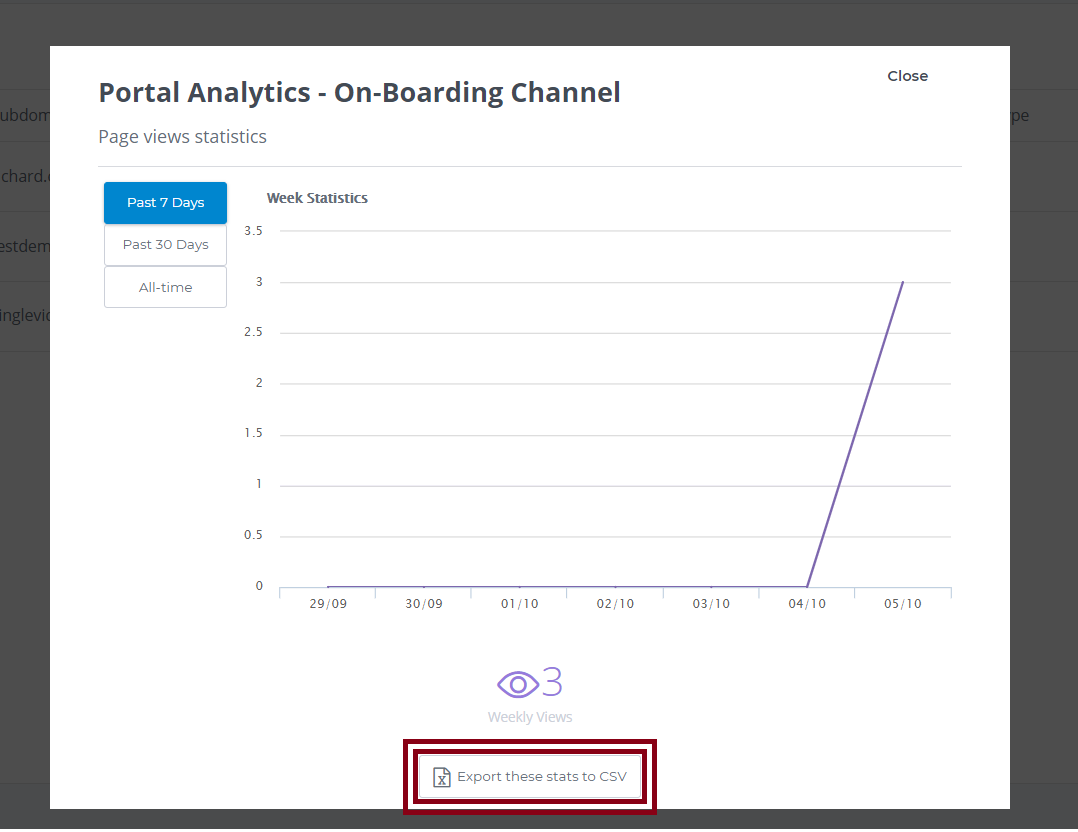
Task: Click the spreadsheet icon on the export button
Action: (441, 777)
